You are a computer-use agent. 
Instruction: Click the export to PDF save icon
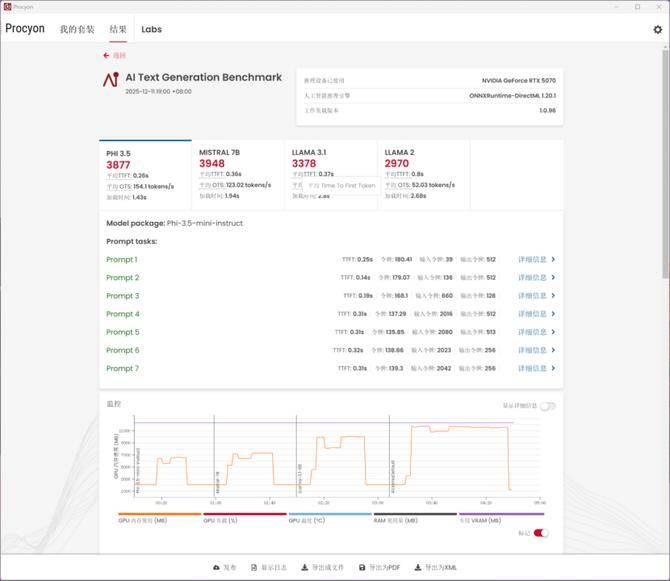click(x=362, y=567)
